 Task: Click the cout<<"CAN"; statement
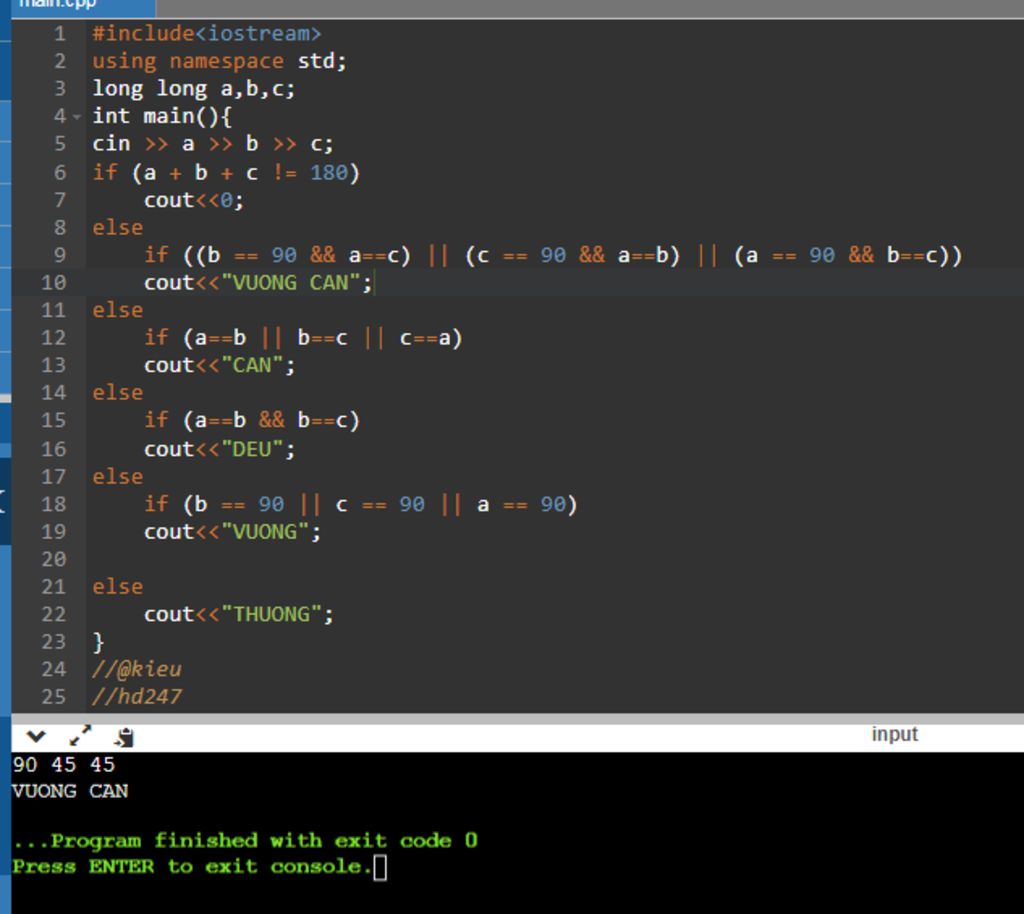219,366
